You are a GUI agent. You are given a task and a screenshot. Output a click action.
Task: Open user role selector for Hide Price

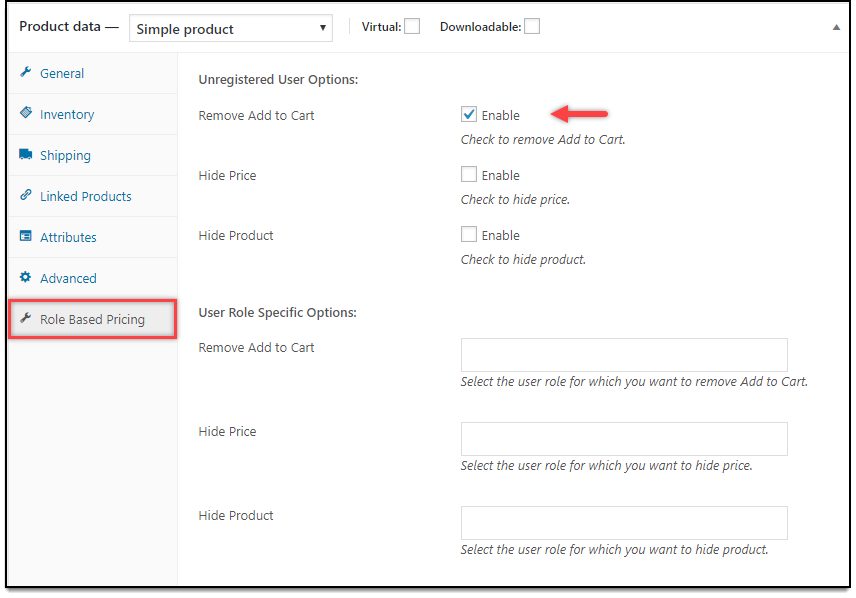(624, 439)
